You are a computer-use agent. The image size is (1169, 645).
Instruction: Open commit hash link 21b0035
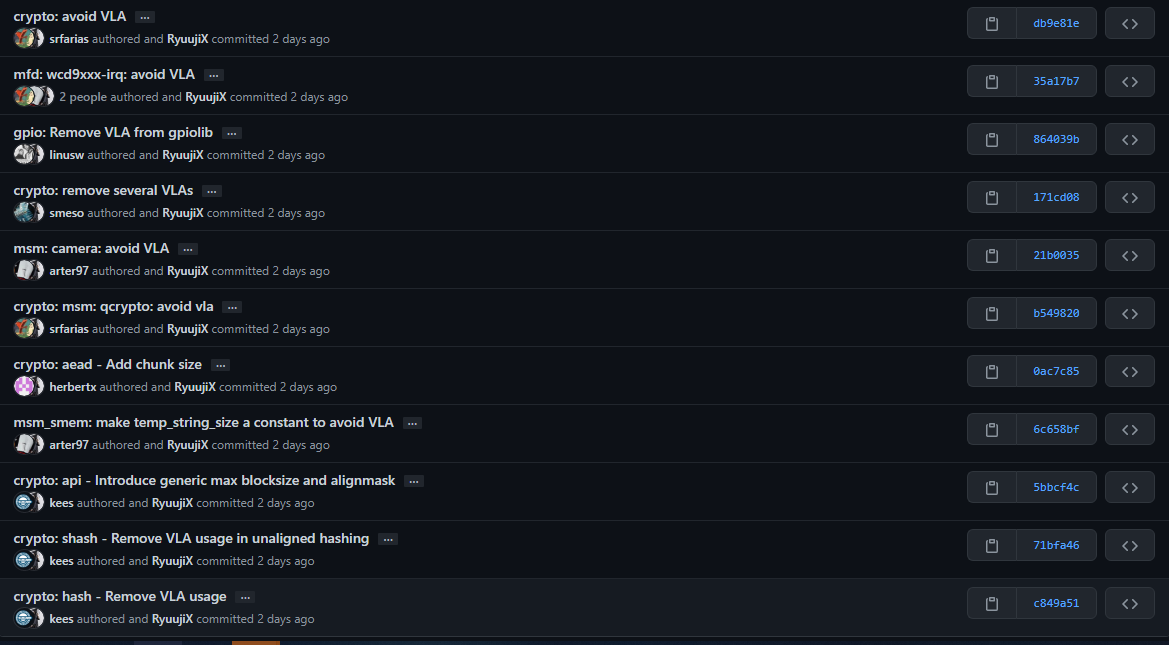click(x=1056, y=255)
